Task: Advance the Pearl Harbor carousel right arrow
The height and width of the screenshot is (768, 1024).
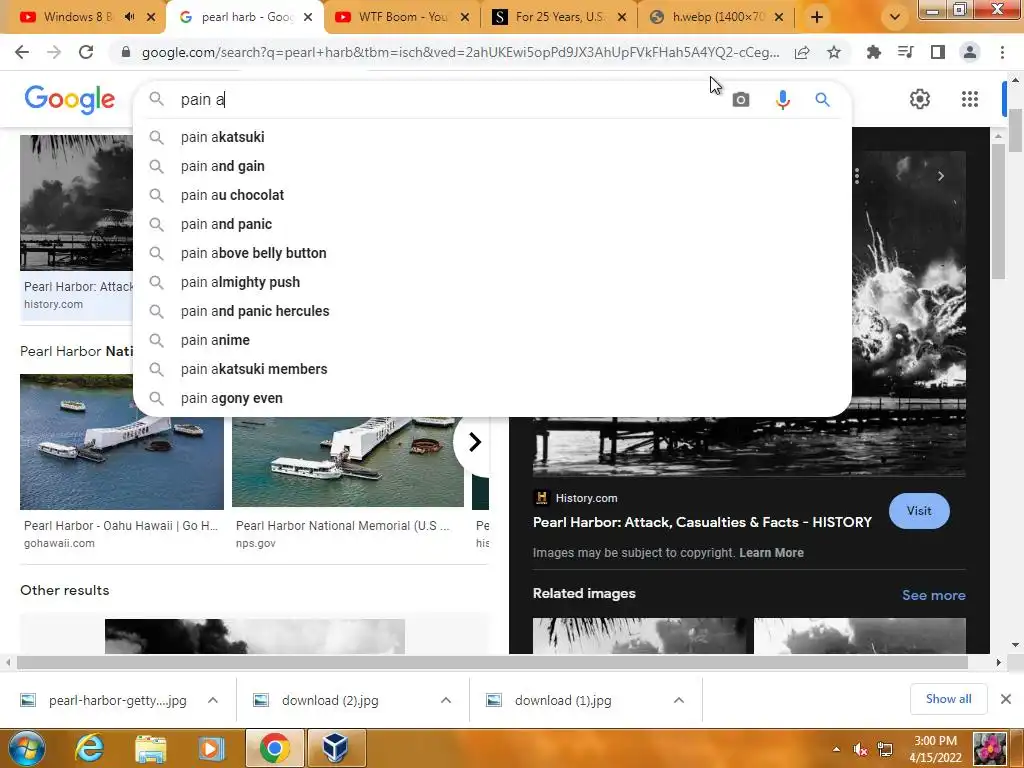Action: coord(474,442)
